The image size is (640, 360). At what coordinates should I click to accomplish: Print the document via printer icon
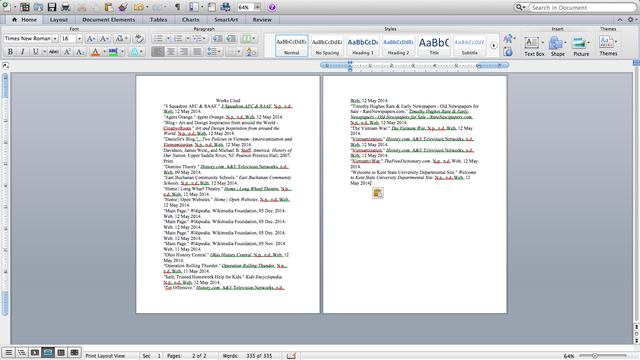point(65,7)
